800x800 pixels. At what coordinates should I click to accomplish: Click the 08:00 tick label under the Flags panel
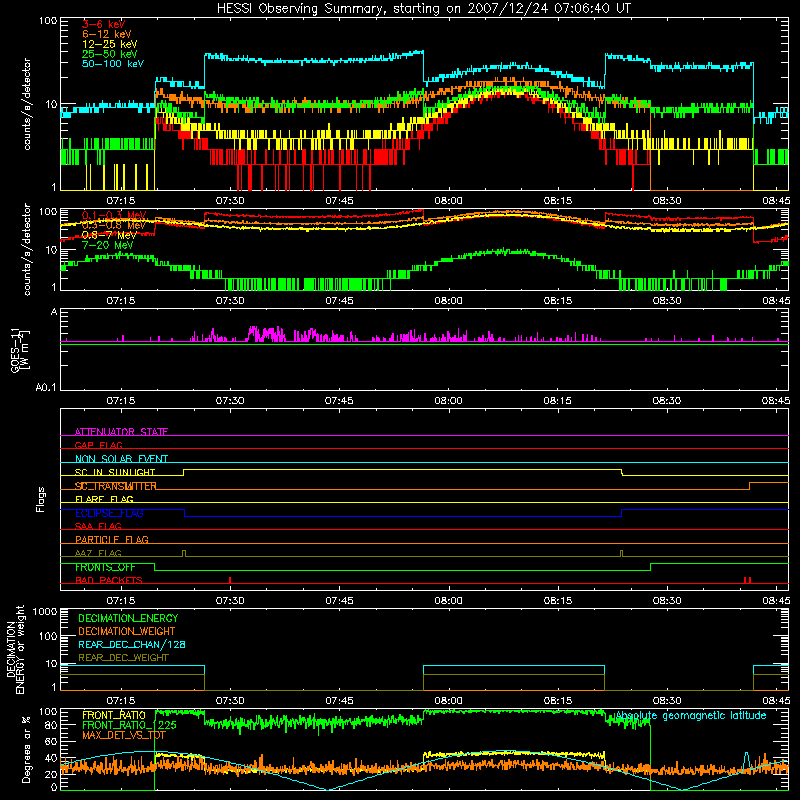(x=448, y=601)
